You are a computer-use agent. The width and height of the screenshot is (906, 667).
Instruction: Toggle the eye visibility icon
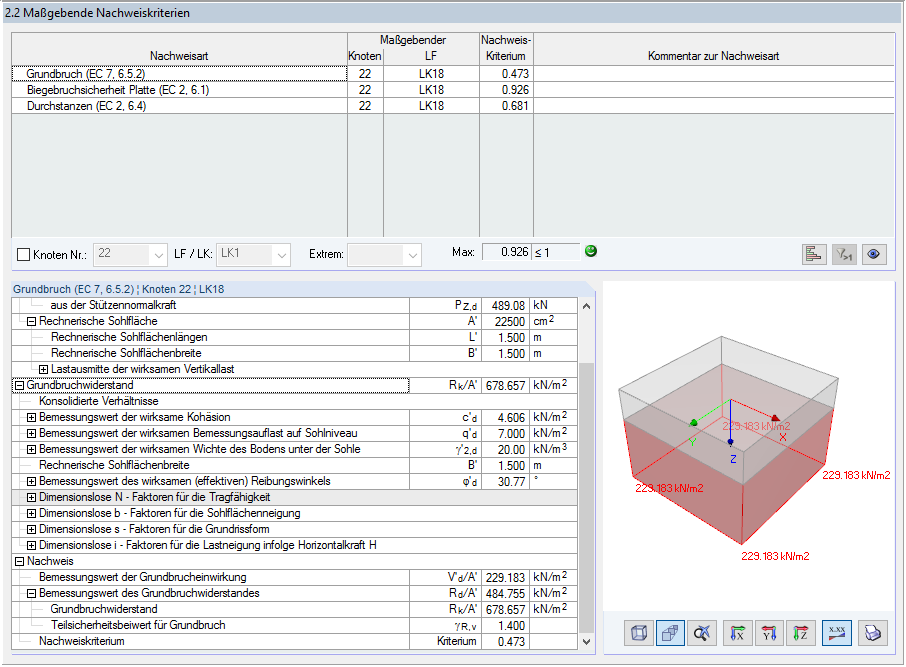873,254
